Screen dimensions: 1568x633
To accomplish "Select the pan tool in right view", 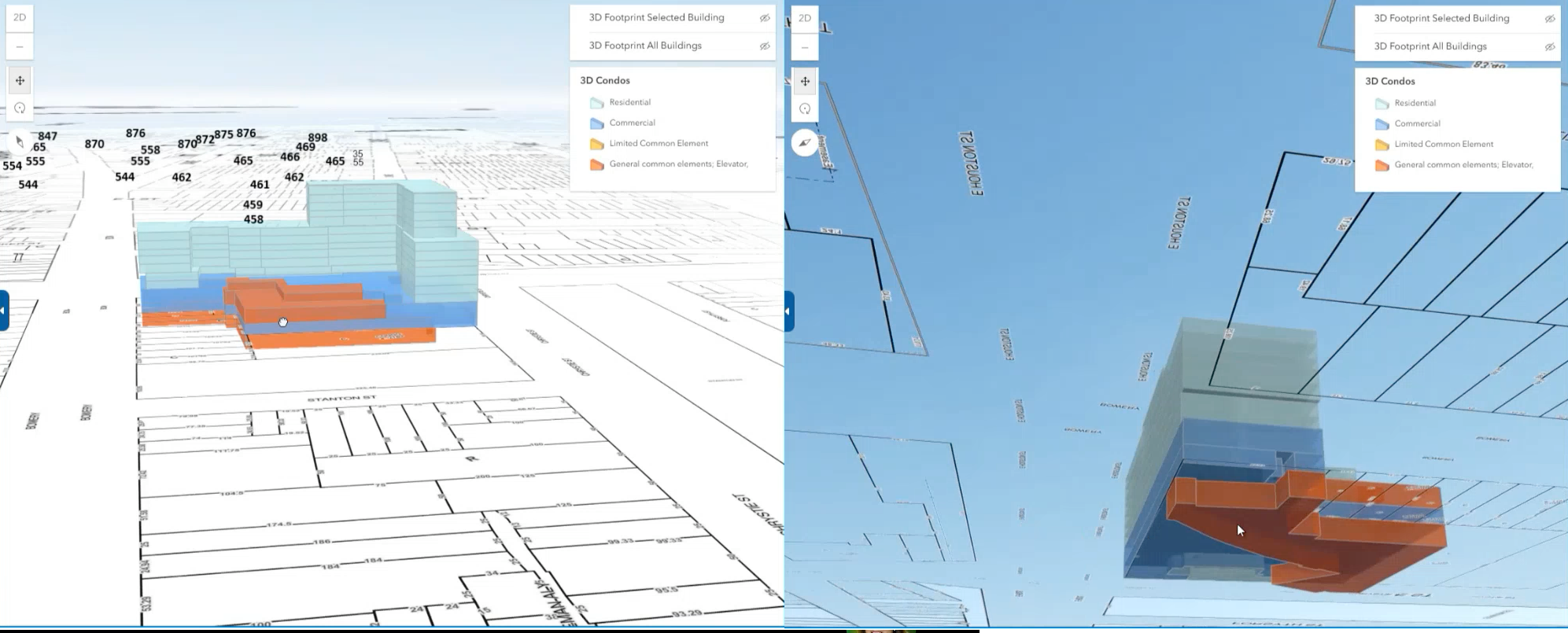I will tap(805, 81).
